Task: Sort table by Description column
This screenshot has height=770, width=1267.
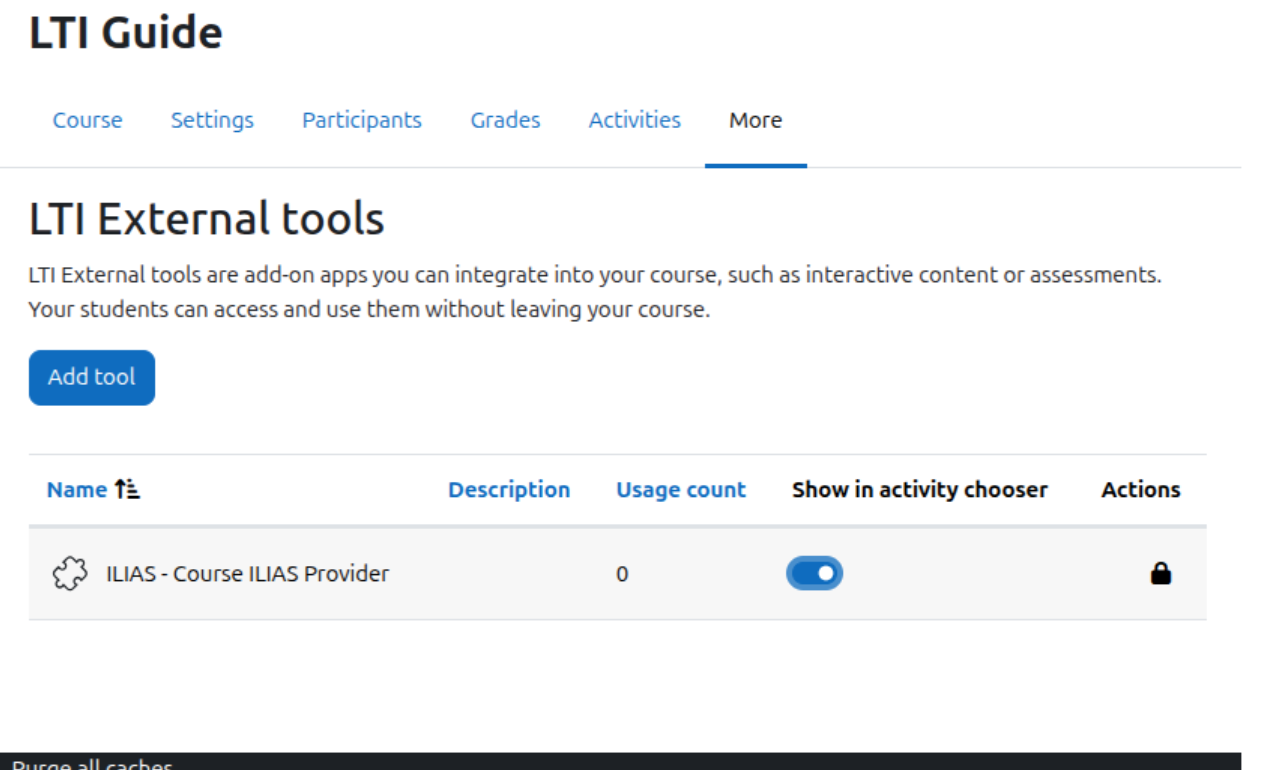Action: point(509,489)
